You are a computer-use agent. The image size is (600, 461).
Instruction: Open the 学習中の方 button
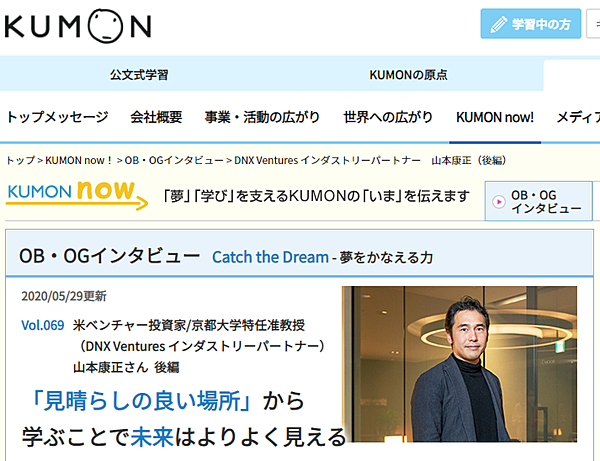coord(531,24)
